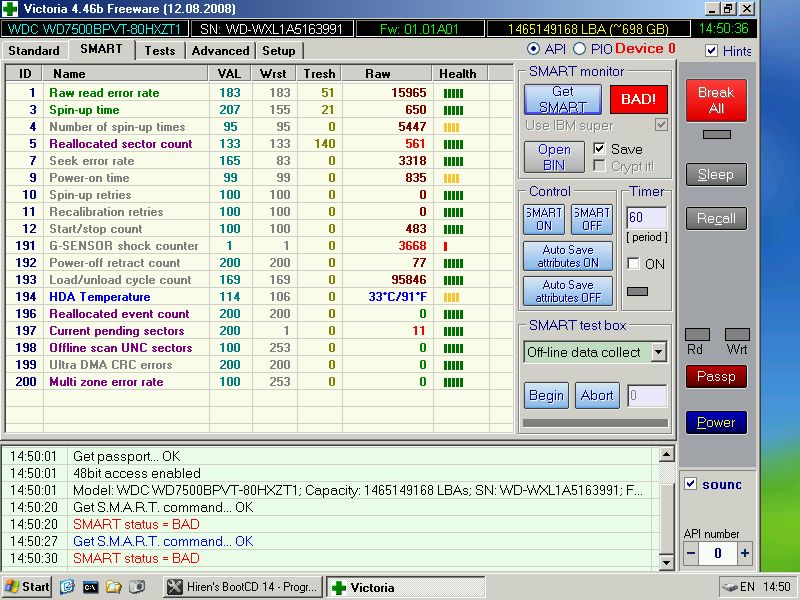800x600 pixels.
Task: Click the Windows Start button
Action: 27,587
